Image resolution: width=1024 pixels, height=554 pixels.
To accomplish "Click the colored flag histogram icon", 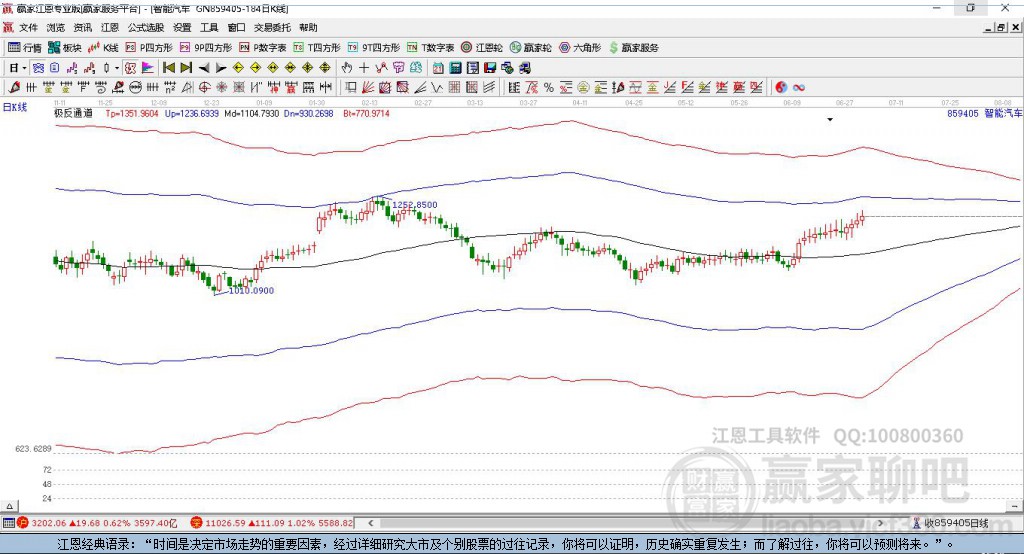I will coord(148,68).
